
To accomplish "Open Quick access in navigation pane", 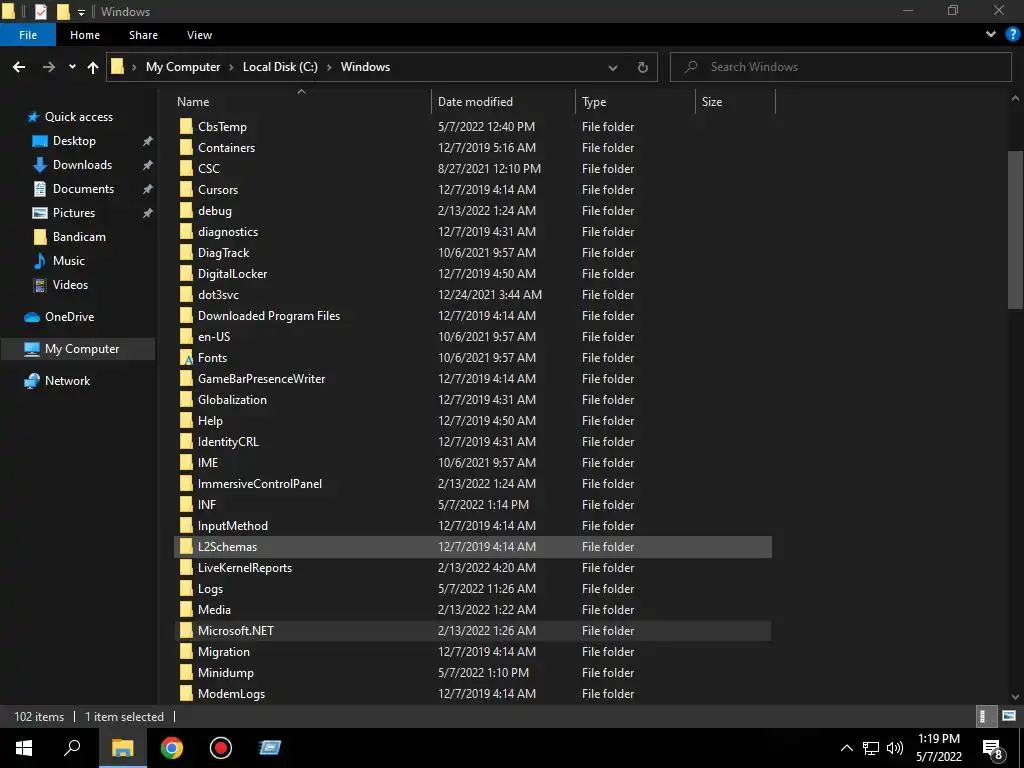I will [x=78, y=117].
